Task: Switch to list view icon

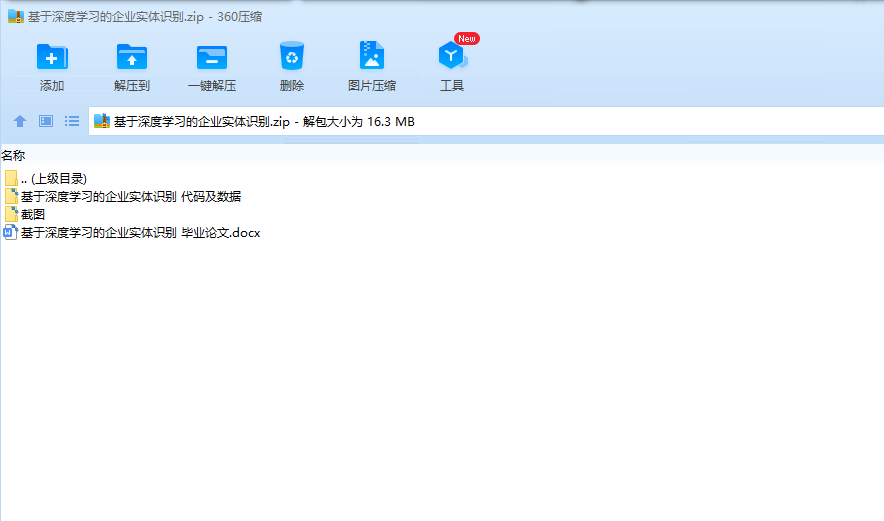Action: 72,121
